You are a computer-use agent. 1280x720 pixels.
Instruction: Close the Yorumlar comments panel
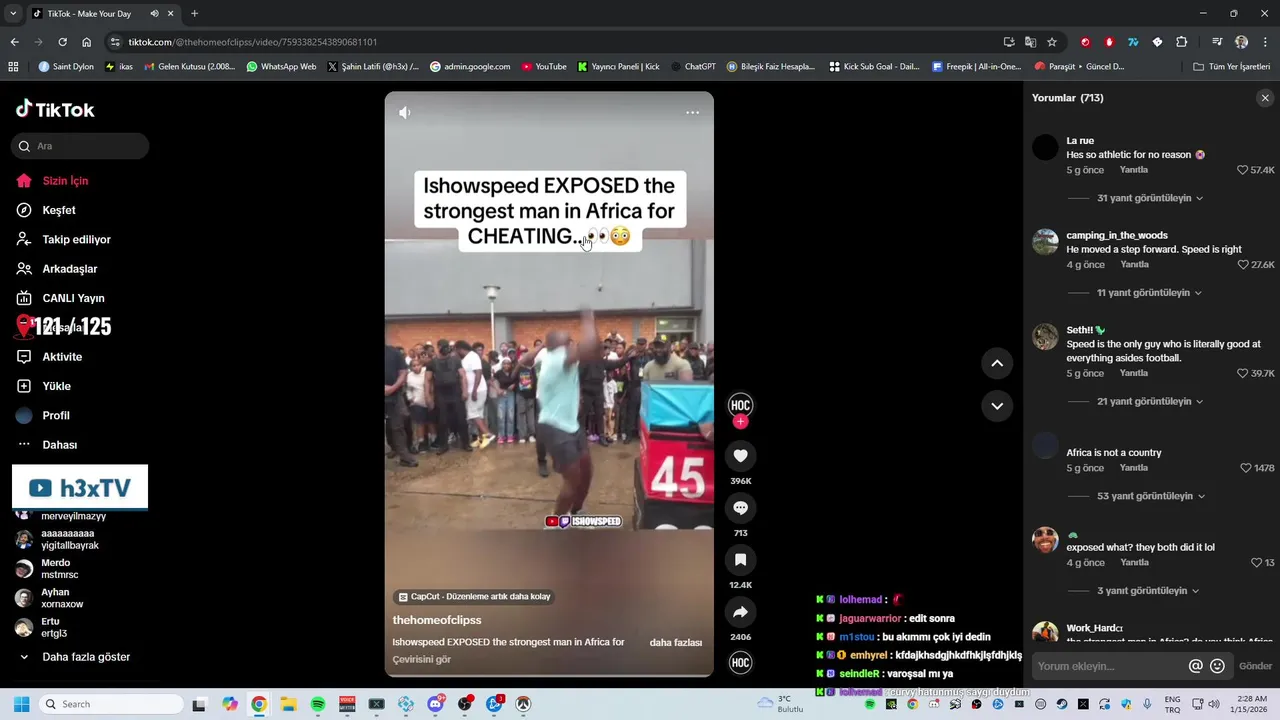tap(1265, 98)
